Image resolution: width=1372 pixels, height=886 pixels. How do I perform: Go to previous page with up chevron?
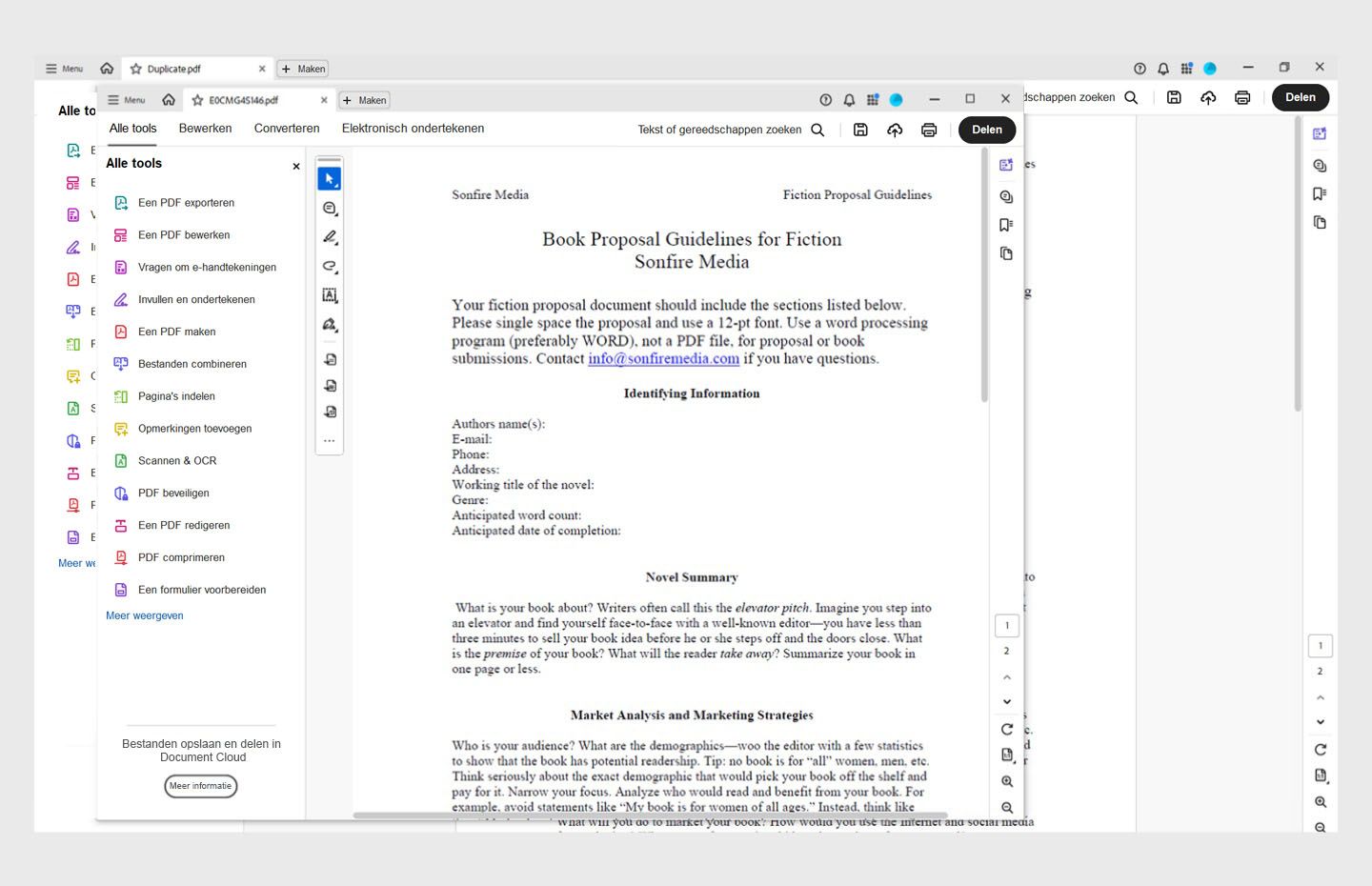(x=1006, y=676)
